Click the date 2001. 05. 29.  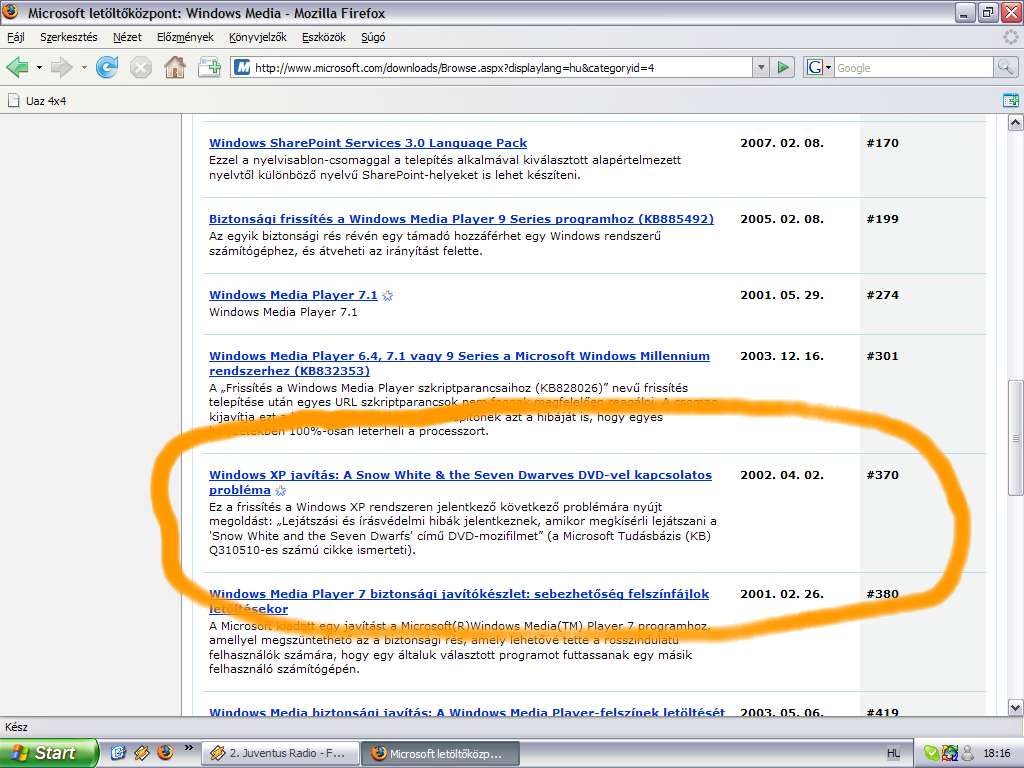point(782,295)
